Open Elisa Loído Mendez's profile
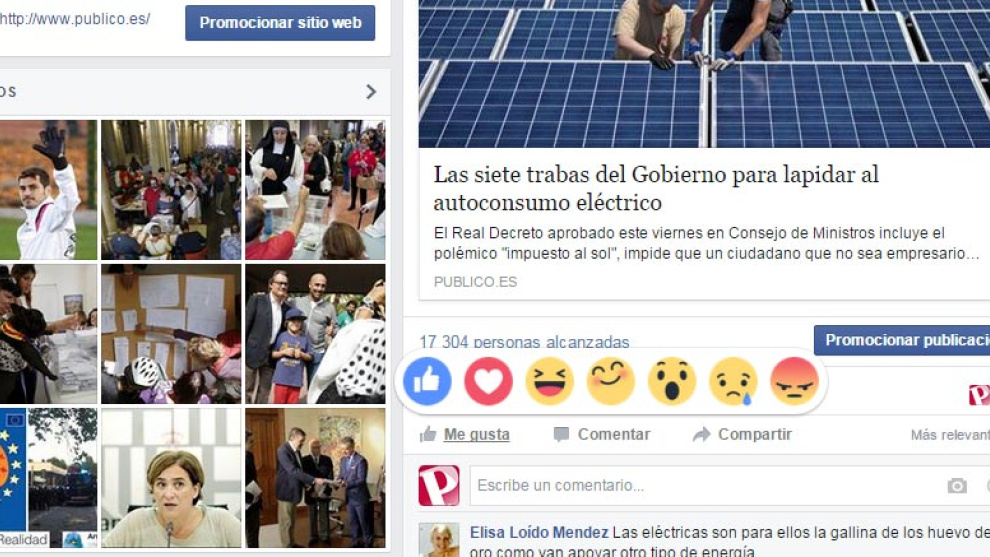 (539, 532)
